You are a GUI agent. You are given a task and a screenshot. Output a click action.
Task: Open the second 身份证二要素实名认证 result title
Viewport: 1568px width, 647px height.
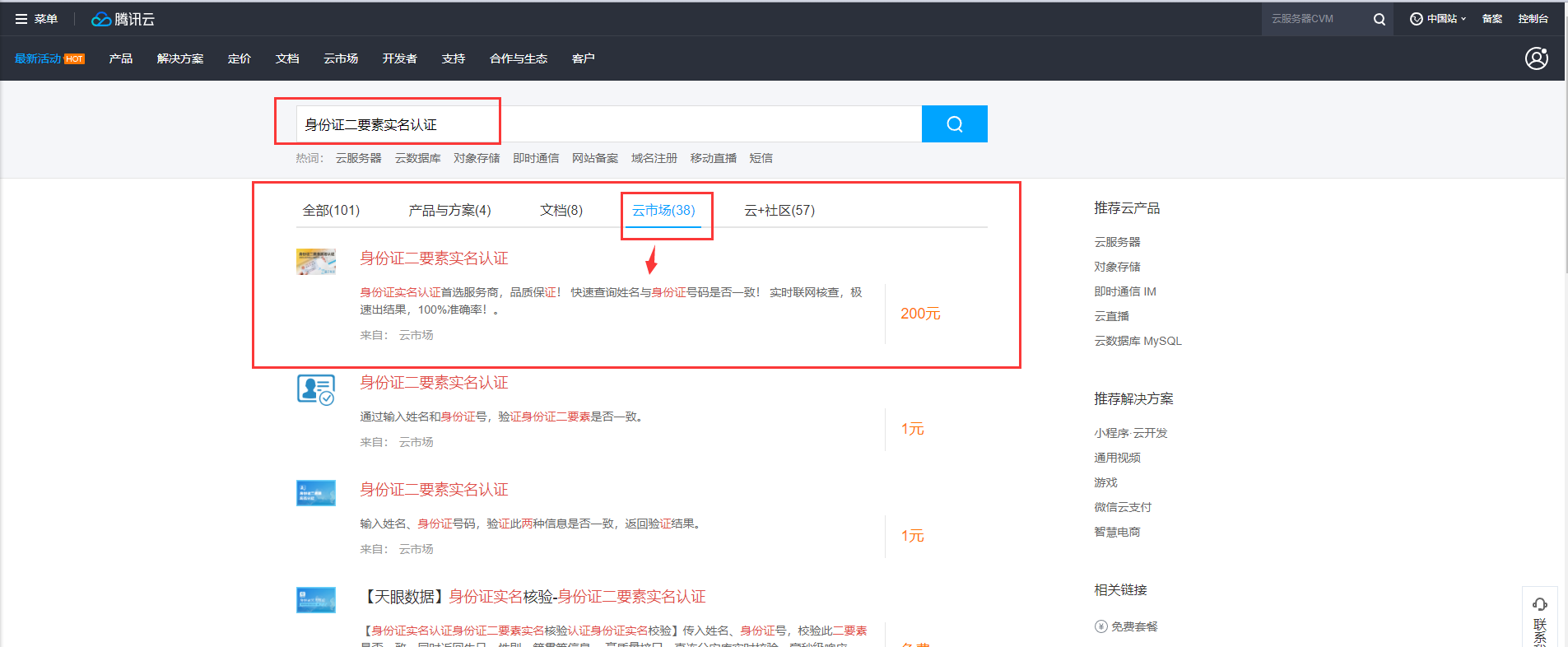(434, 383)
